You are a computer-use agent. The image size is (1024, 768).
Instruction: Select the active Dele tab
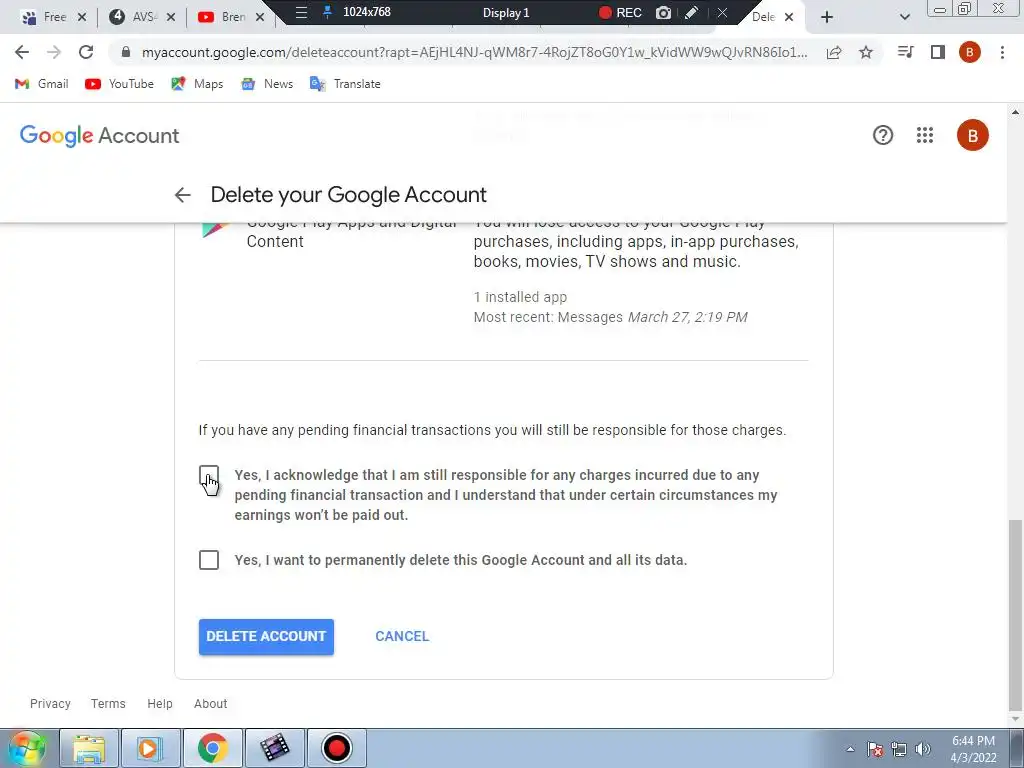763,17
